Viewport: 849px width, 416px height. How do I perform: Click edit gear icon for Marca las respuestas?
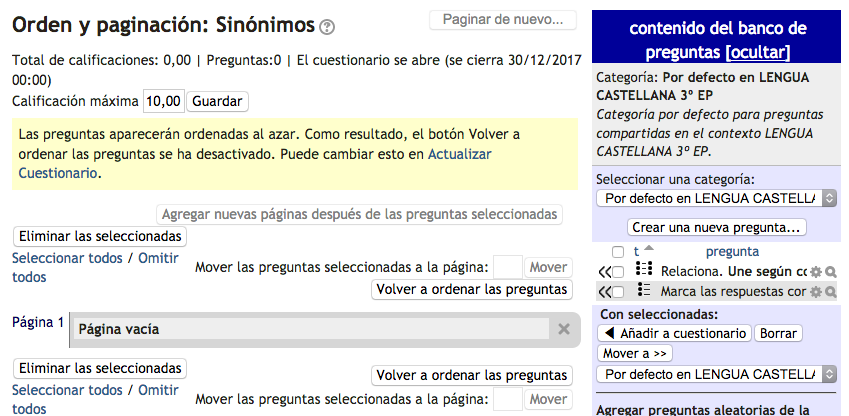pyautogui.click(x=816, y=291)
